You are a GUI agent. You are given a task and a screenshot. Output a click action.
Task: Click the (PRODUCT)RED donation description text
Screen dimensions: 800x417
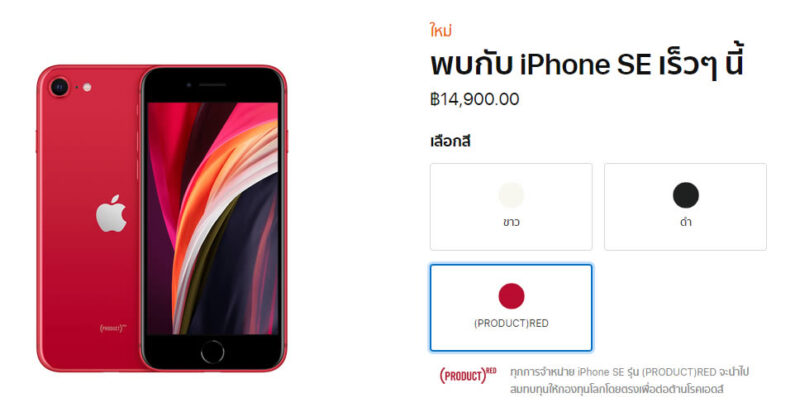630,380
